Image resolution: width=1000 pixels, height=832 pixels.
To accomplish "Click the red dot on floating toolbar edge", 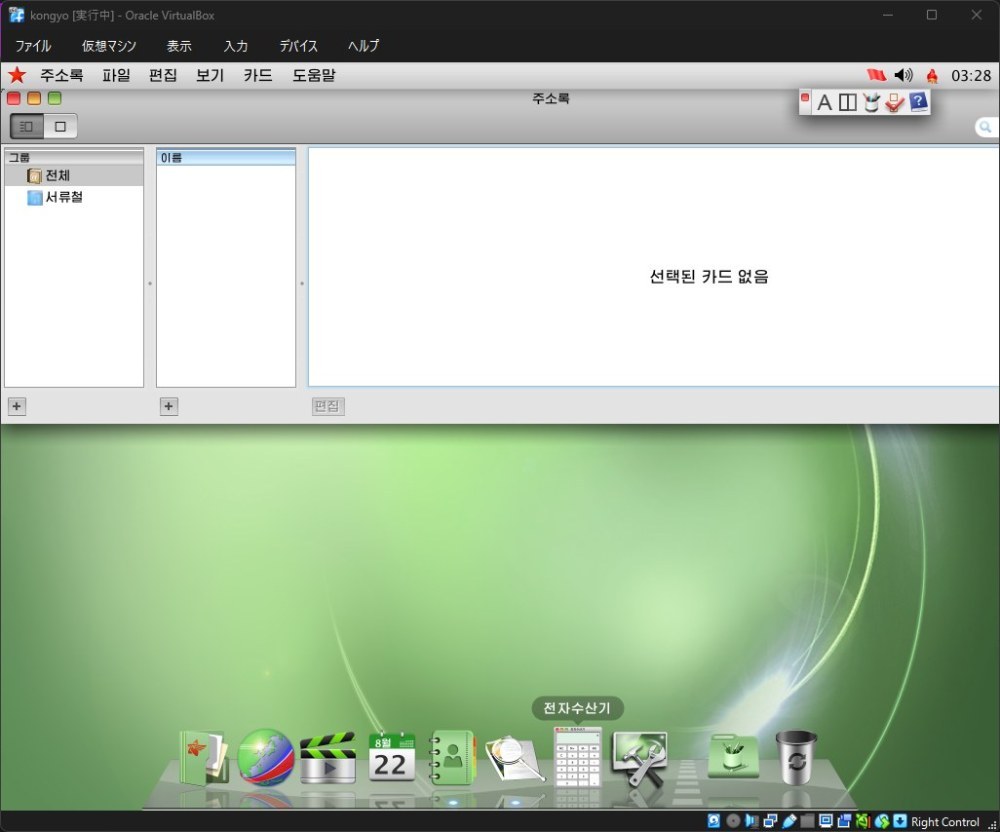I will pyautogui.click(x=805, y=98).
